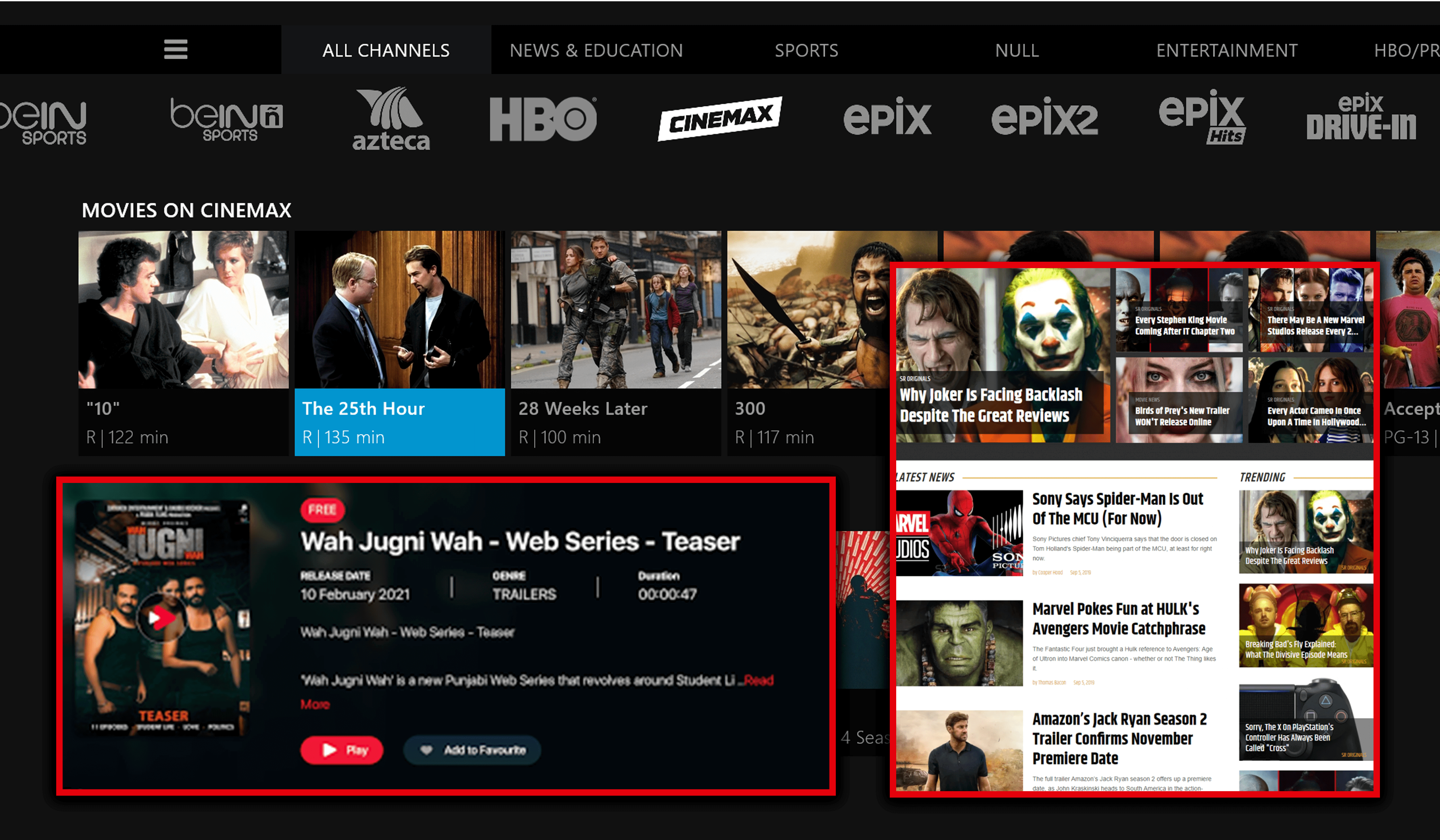This screenshot has width=1440, height=840.
Task: Select the Epix Hits channel logo
Action: pyautogui.click(x=1202, y=117)
